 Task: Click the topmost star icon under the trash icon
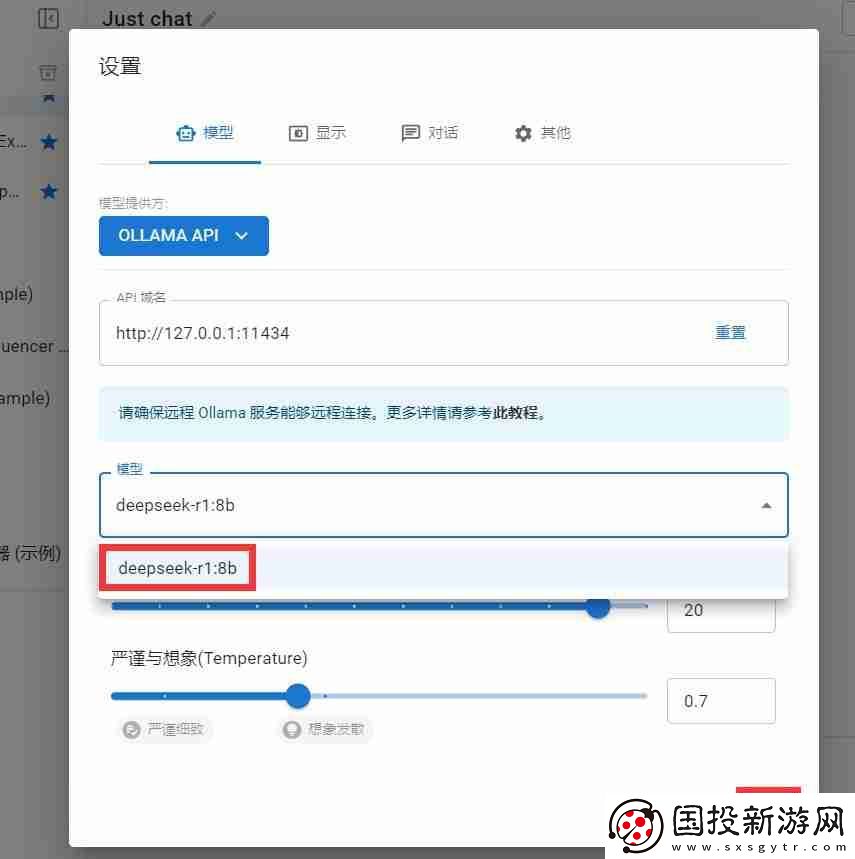pyautogui.click(x=48, y=96)
